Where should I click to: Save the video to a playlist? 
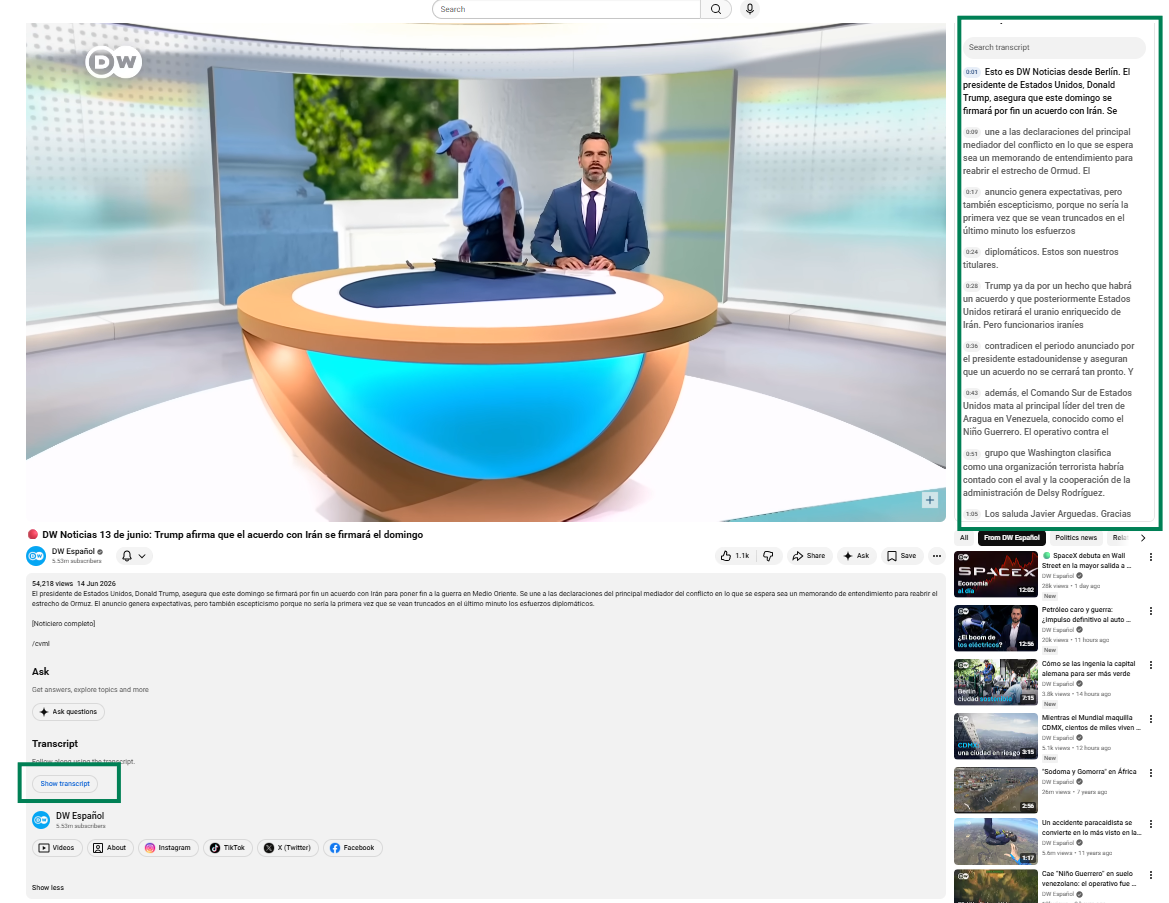(901, 556)
